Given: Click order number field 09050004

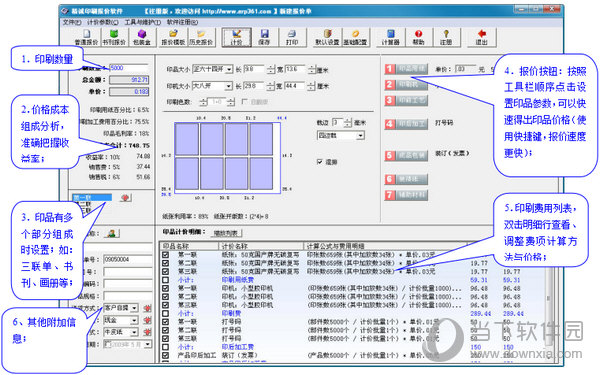Looking at the screenshot, I should pyautogui.click(x=128, y=259).
